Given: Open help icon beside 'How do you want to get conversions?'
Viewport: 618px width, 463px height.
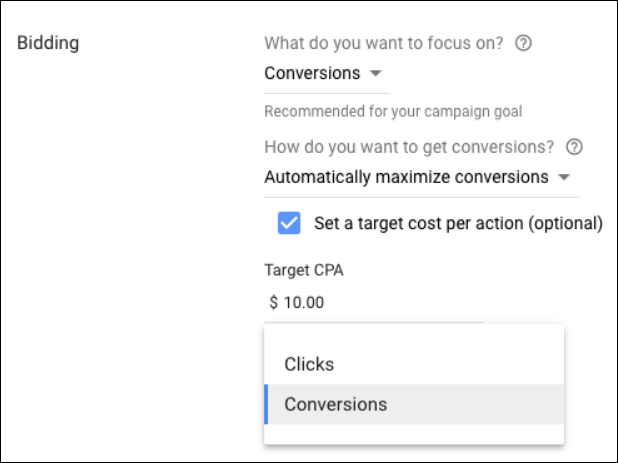Looking at the screenshot, I should (x=574, y=147).
